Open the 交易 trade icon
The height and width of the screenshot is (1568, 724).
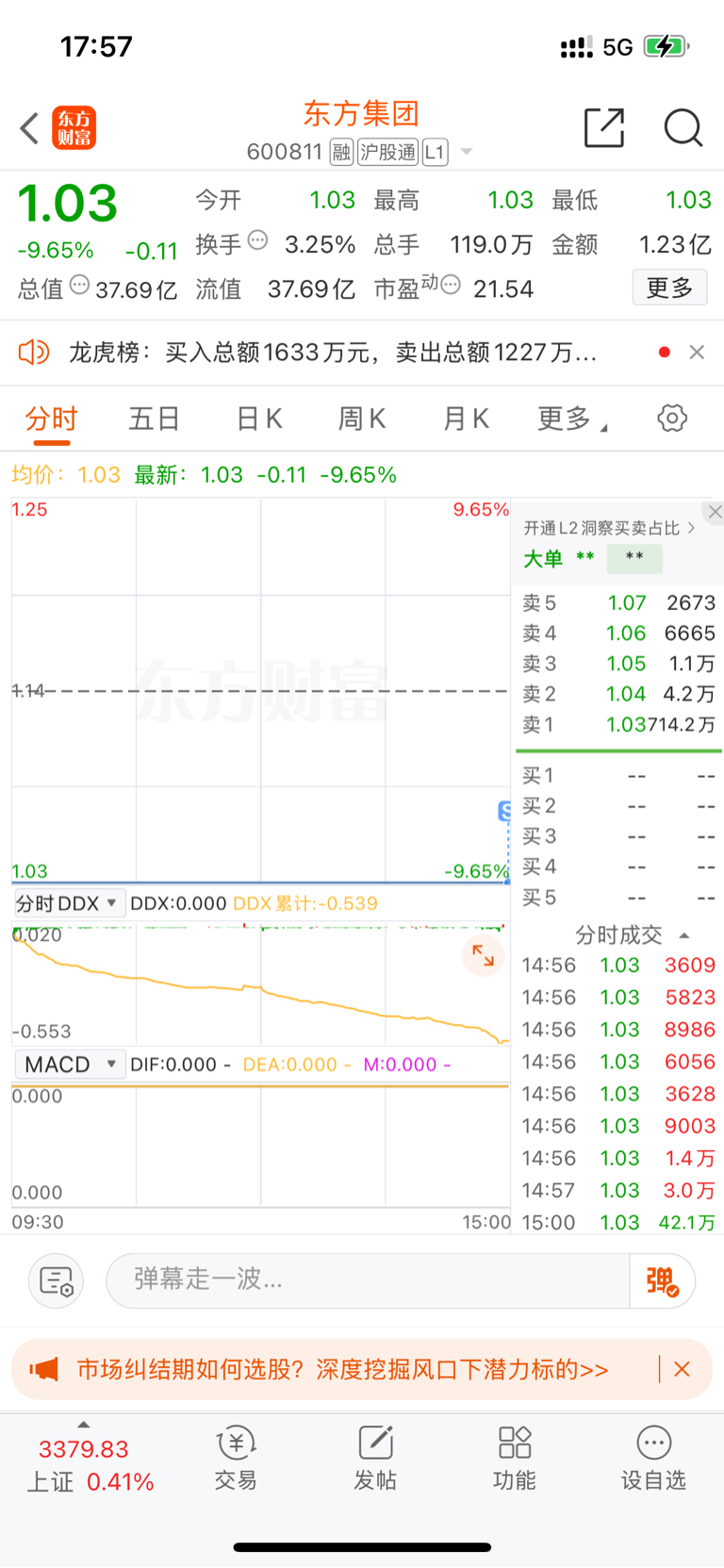(236, 1457)
